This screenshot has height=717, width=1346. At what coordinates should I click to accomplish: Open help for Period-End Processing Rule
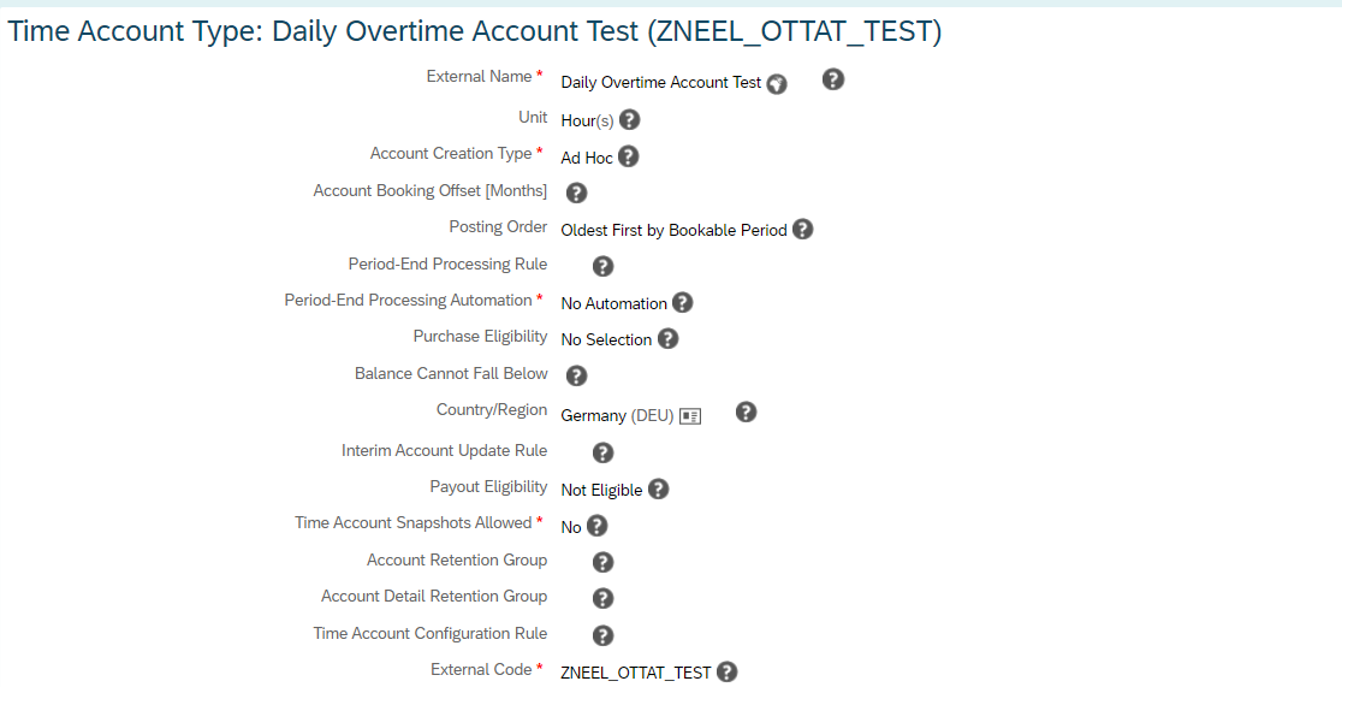point(603,266)
